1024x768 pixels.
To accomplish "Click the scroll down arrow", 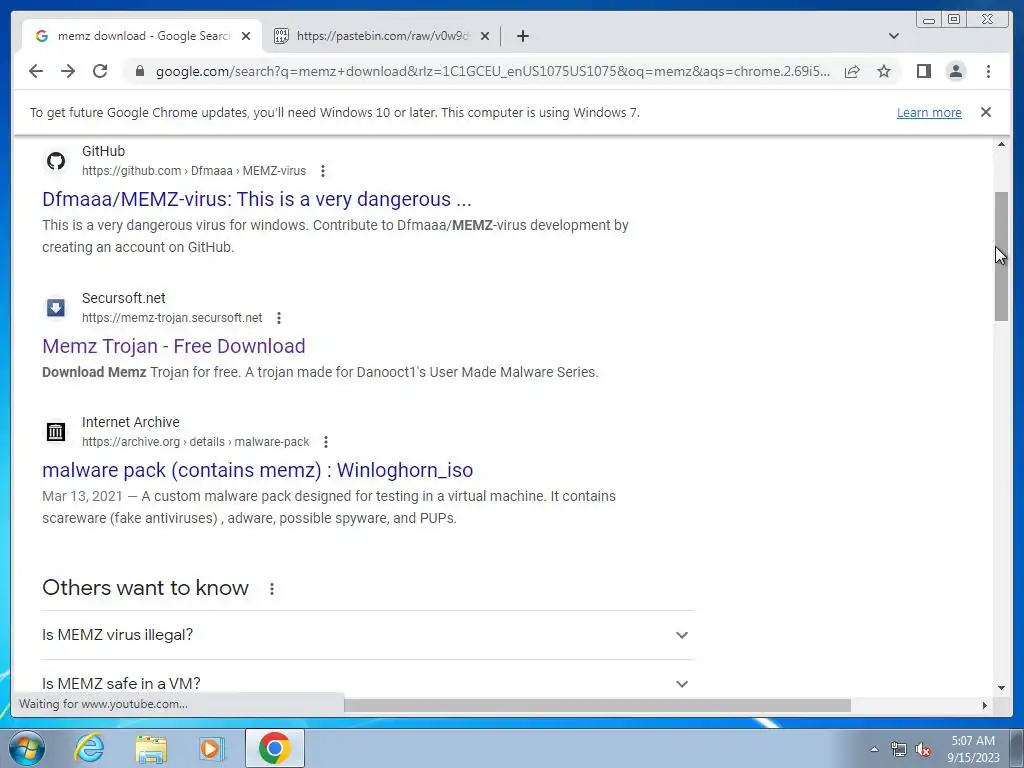I will point(1001,687).
